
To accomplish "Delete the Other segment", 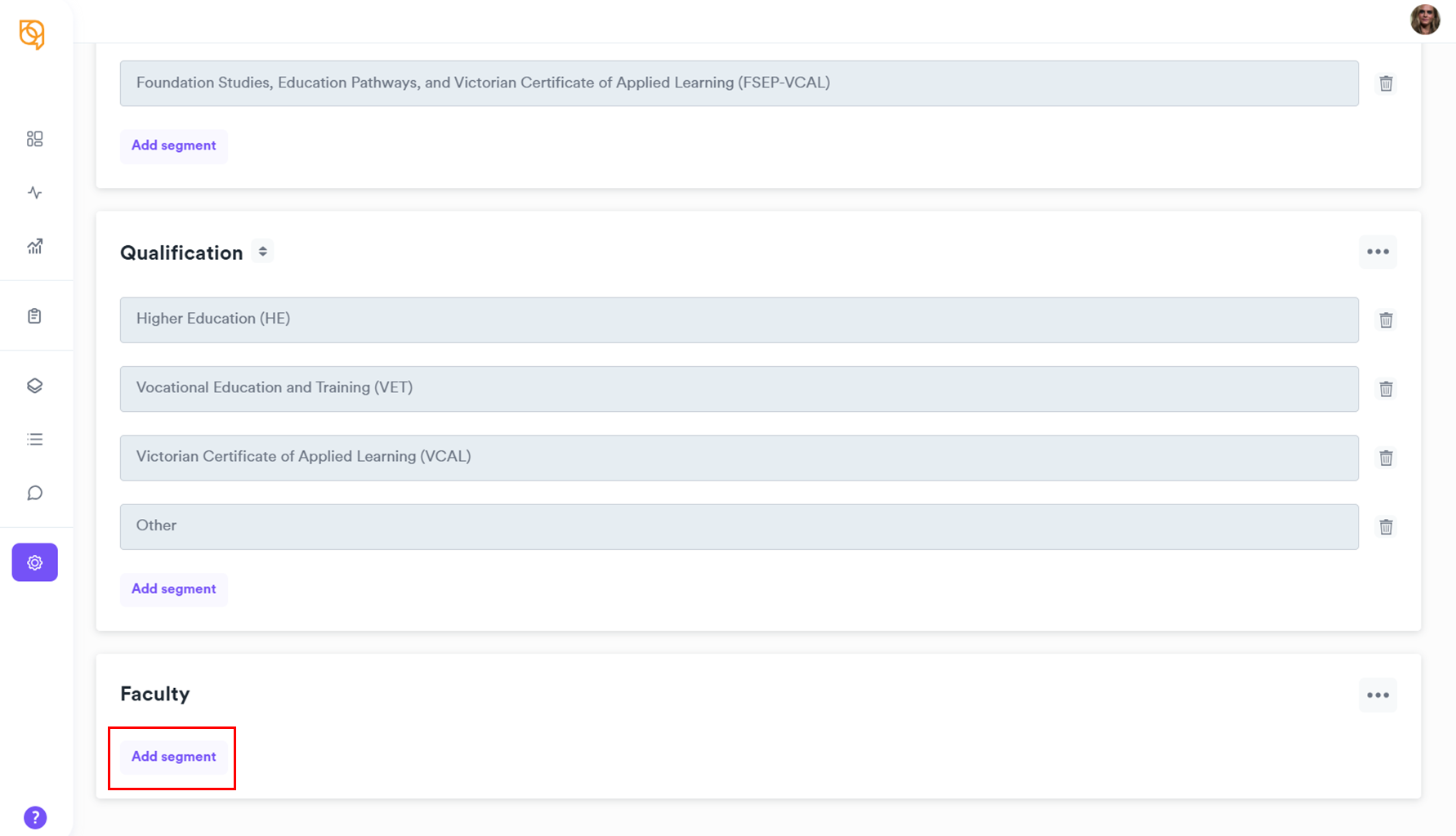I will click(1386, 527).
